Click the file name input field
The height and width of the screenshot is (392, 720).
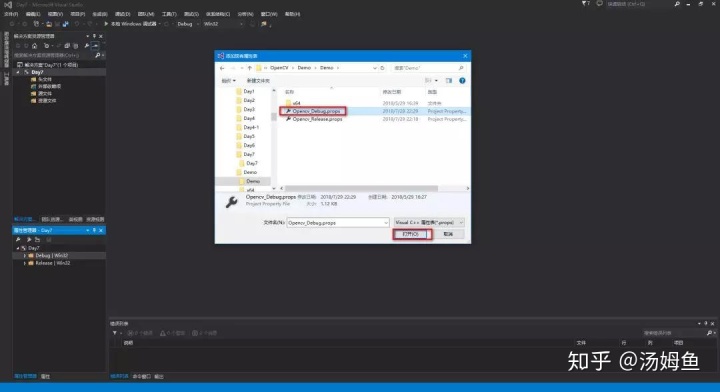tap(334, 223)
